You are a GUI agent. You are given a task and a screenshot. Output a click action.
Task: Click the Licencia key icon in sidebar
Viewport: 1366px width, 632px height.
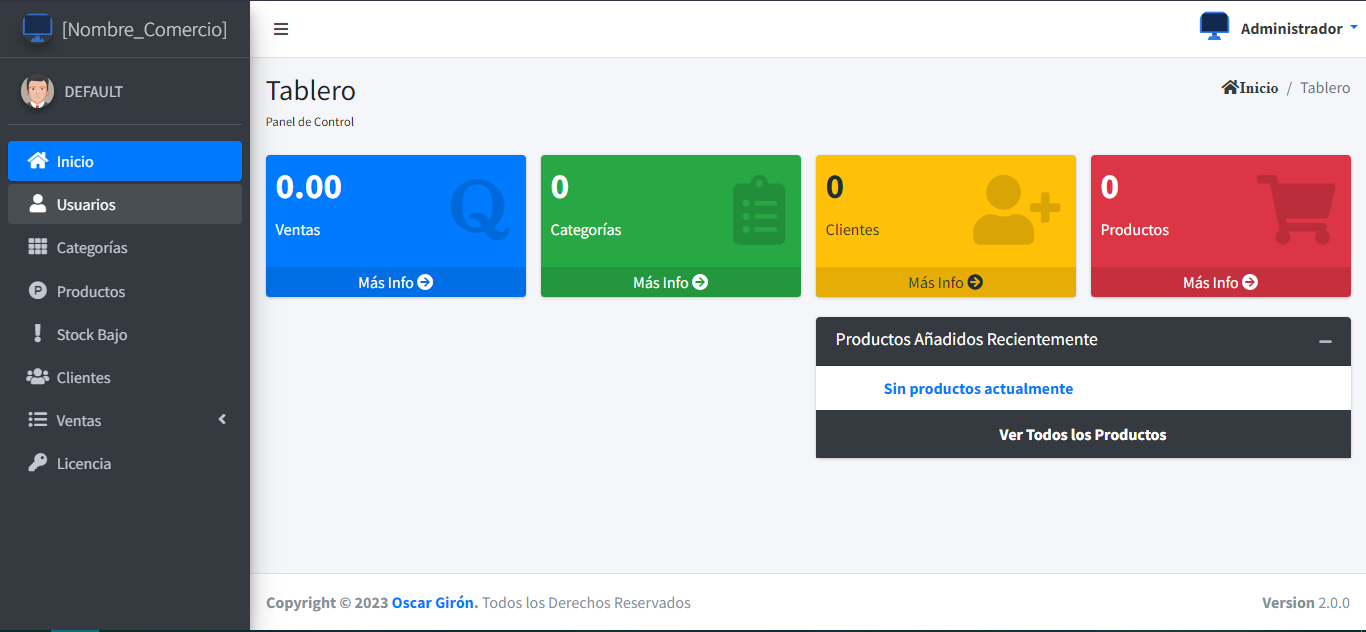(37, 463)
